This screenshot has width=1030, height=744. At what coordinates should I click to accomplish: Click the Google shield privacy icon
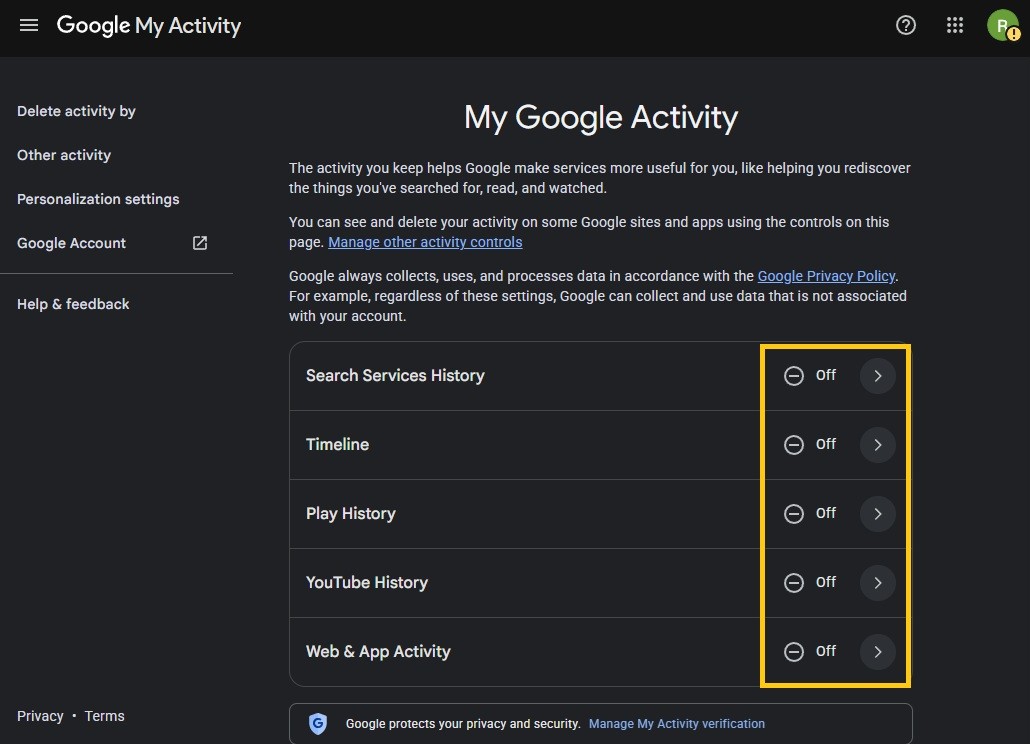(x=318, y=724)
